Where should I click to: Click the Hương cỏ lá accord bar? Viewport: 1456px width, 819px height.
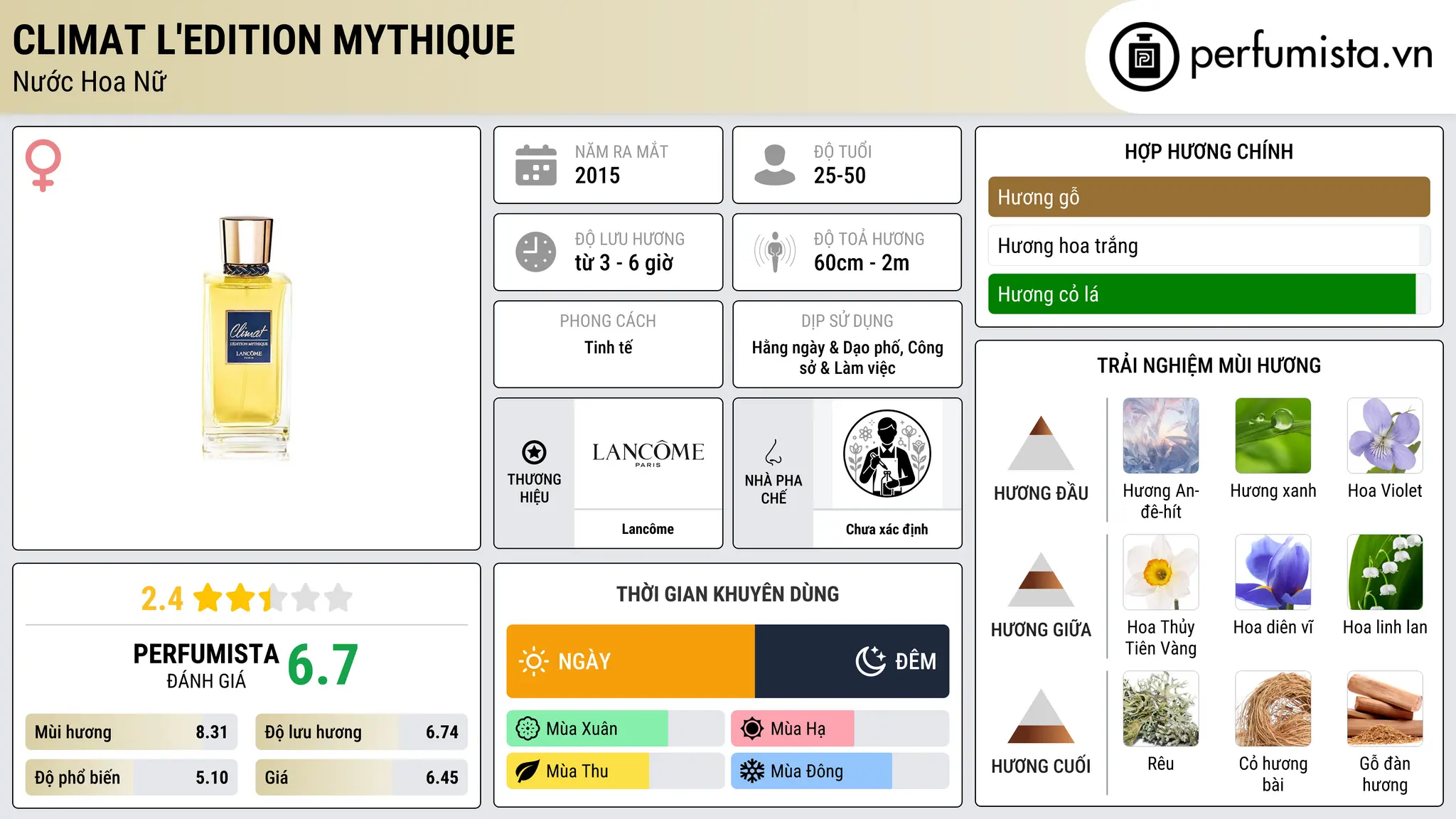1209,294
